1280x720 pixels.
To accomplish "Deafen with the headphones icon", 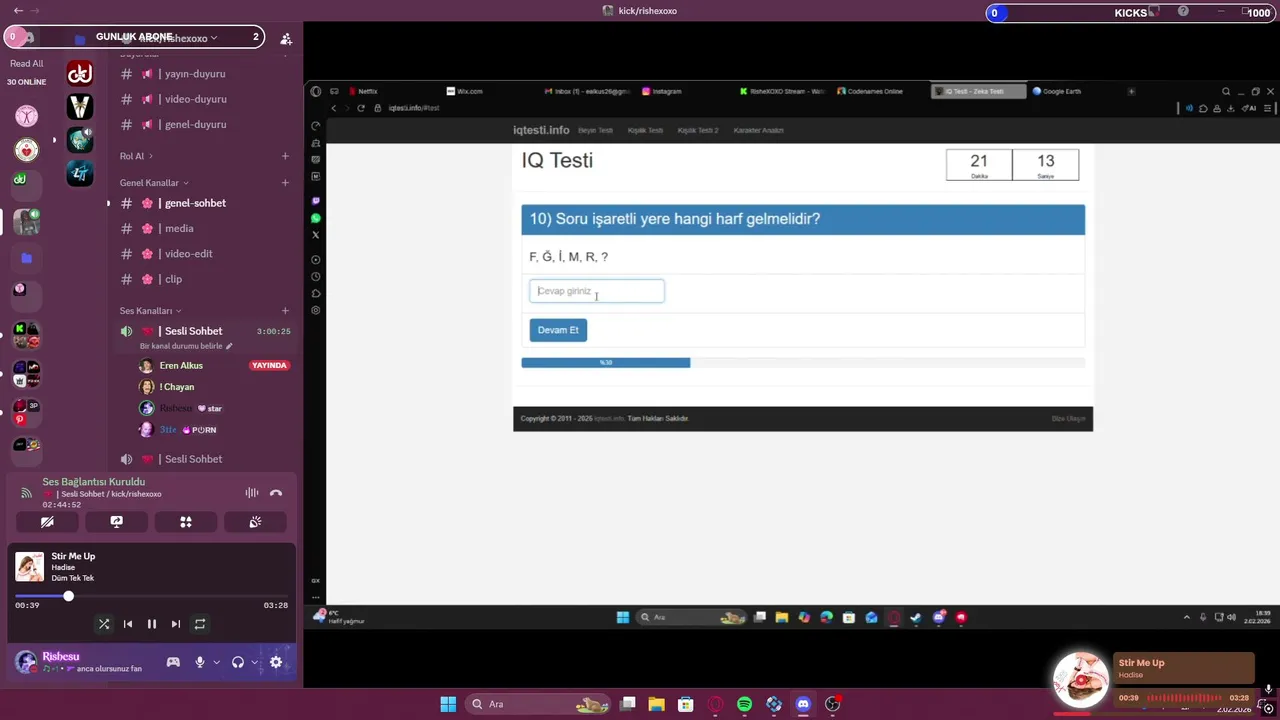I will [238, 662].
